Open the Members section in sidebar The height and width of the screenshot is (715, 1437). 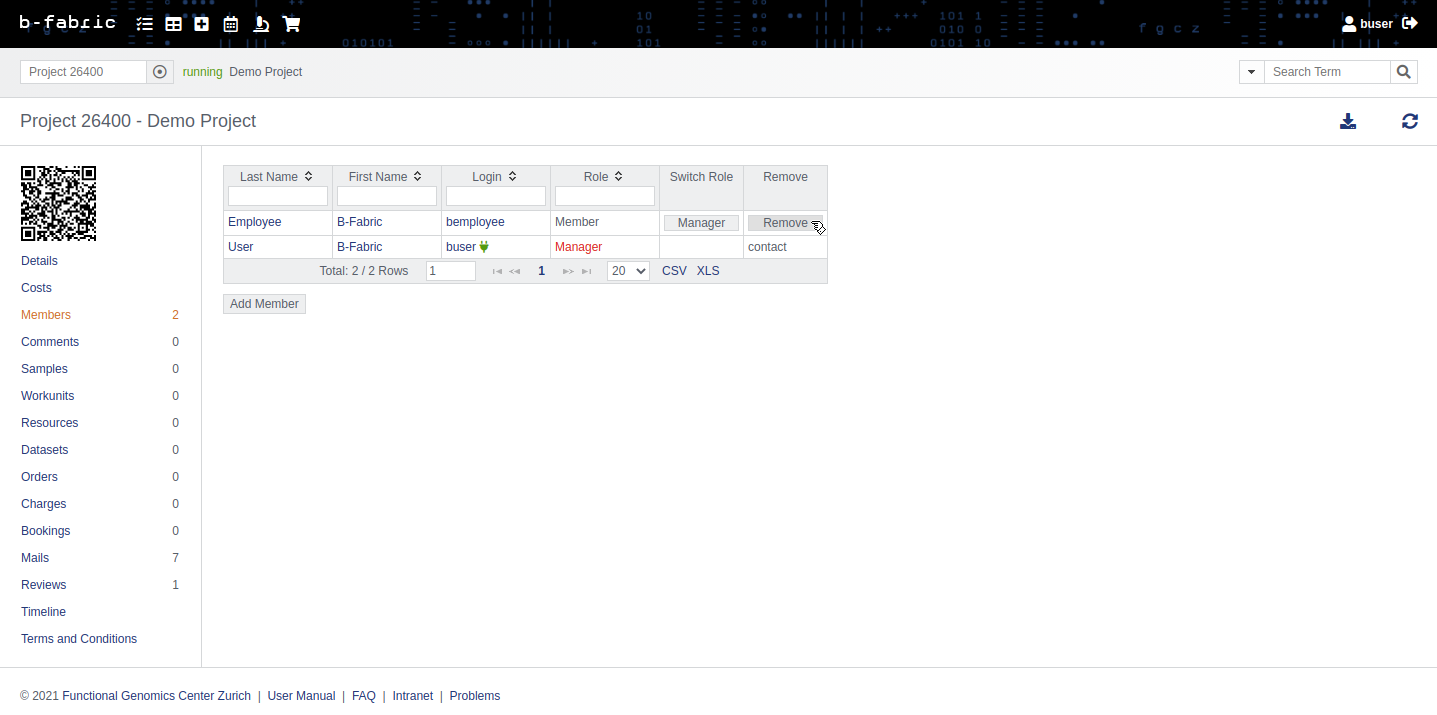[x=46, y=315]
